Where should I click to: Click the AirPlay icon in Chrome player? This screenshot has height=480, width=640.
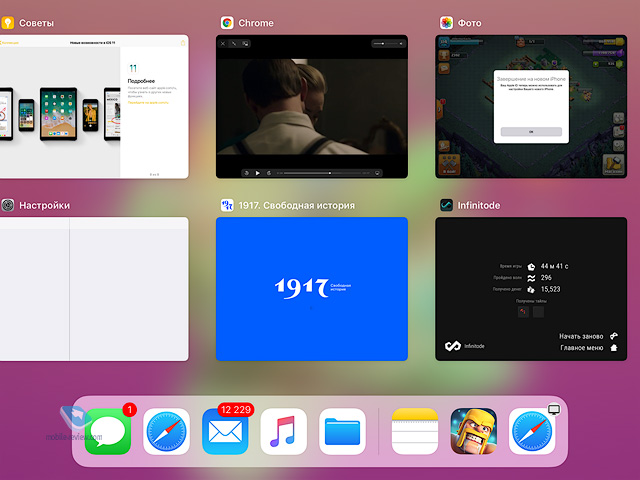[377, 173]
